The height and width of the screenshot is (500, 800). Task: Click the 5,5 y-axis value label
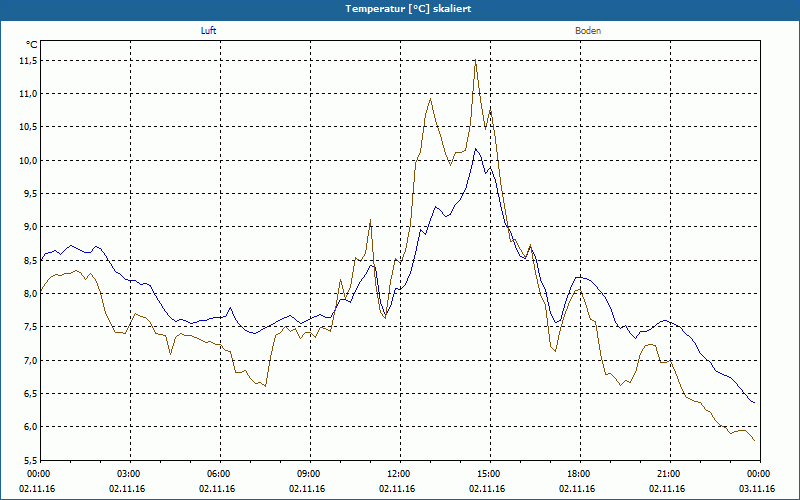pyautogui.click(x=28, y=460)
